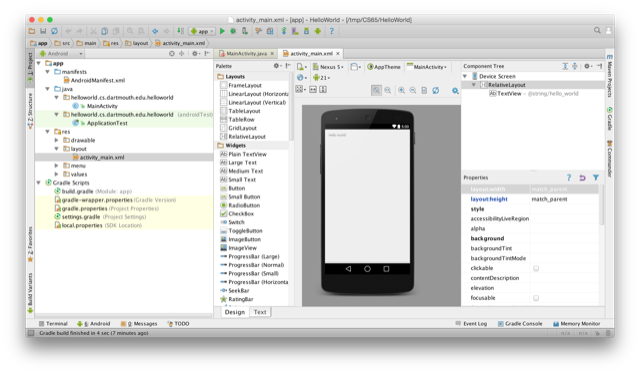The width and height of the screenshot is (640, 374).
Task: Refresh the layout preview
Action: pyautogui.click(x=436, y=90)
